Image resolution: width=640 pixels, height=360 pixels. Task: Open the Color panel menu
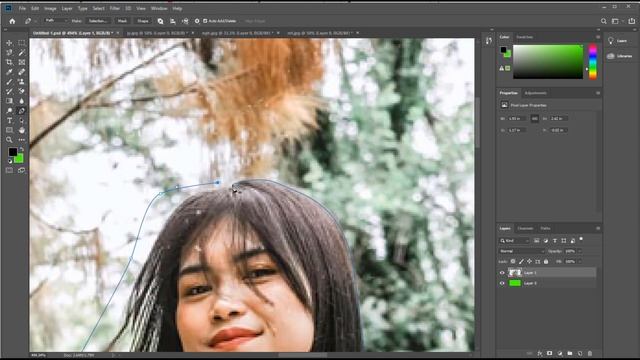[x=598, y=37]
